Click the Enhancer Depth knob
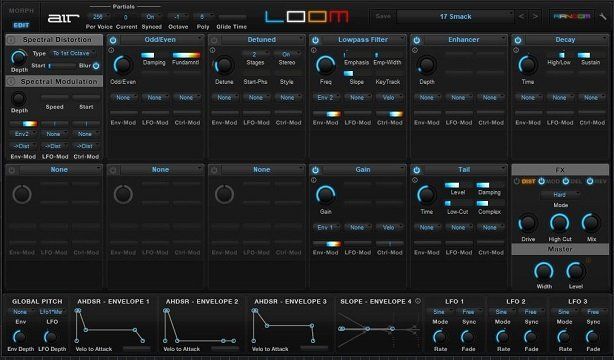 pos(426,65)
